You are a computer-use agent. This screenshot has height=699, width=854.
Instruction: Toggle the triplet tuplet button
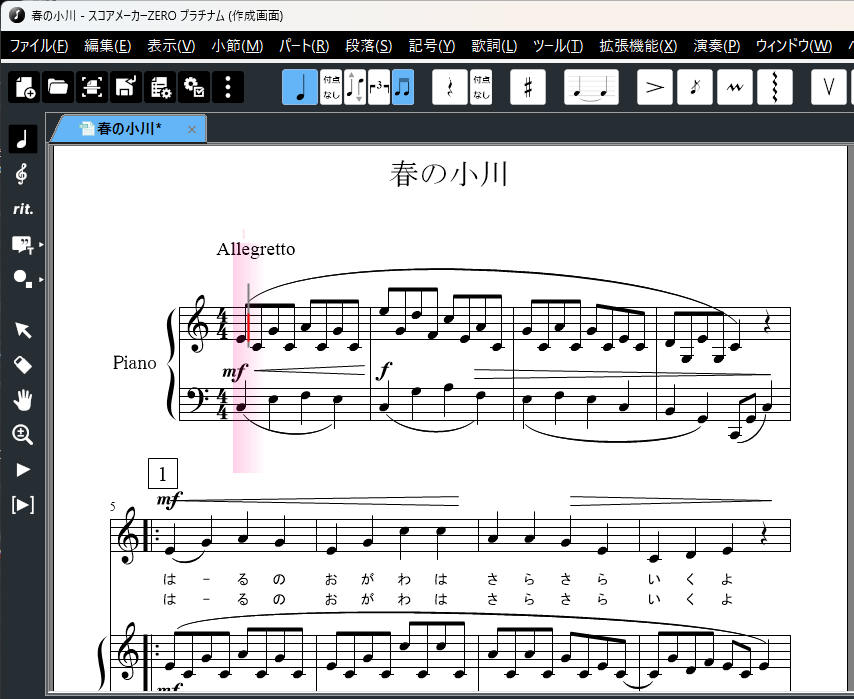click(379, 87)
